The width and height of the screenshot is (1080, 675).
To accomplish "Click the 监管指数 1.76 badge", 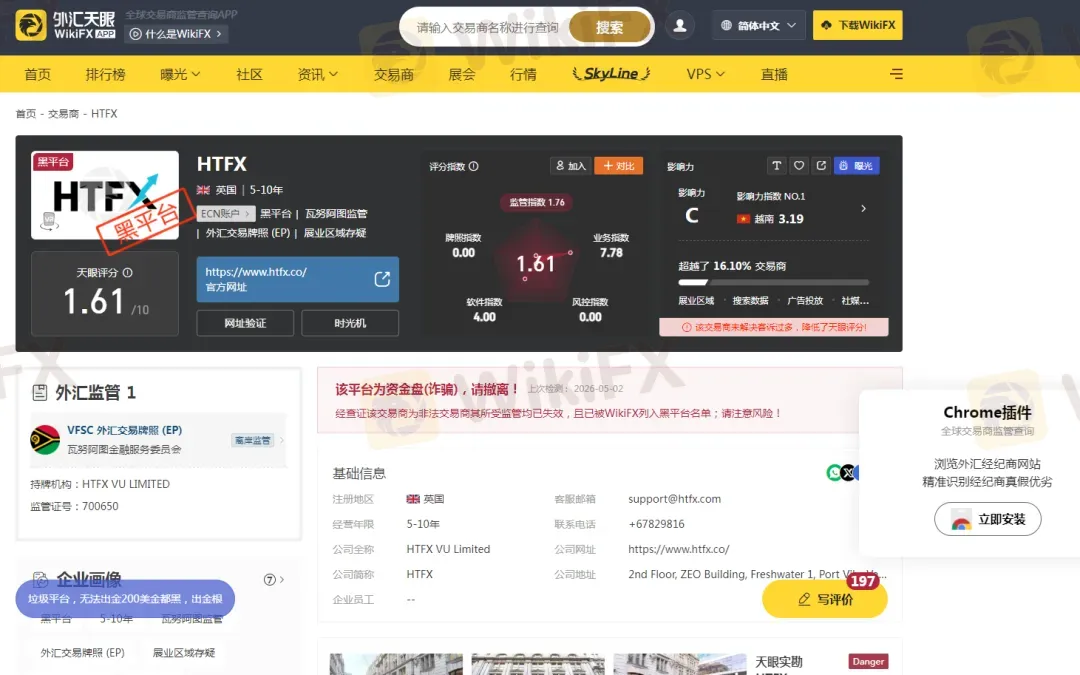I will 537,202.
